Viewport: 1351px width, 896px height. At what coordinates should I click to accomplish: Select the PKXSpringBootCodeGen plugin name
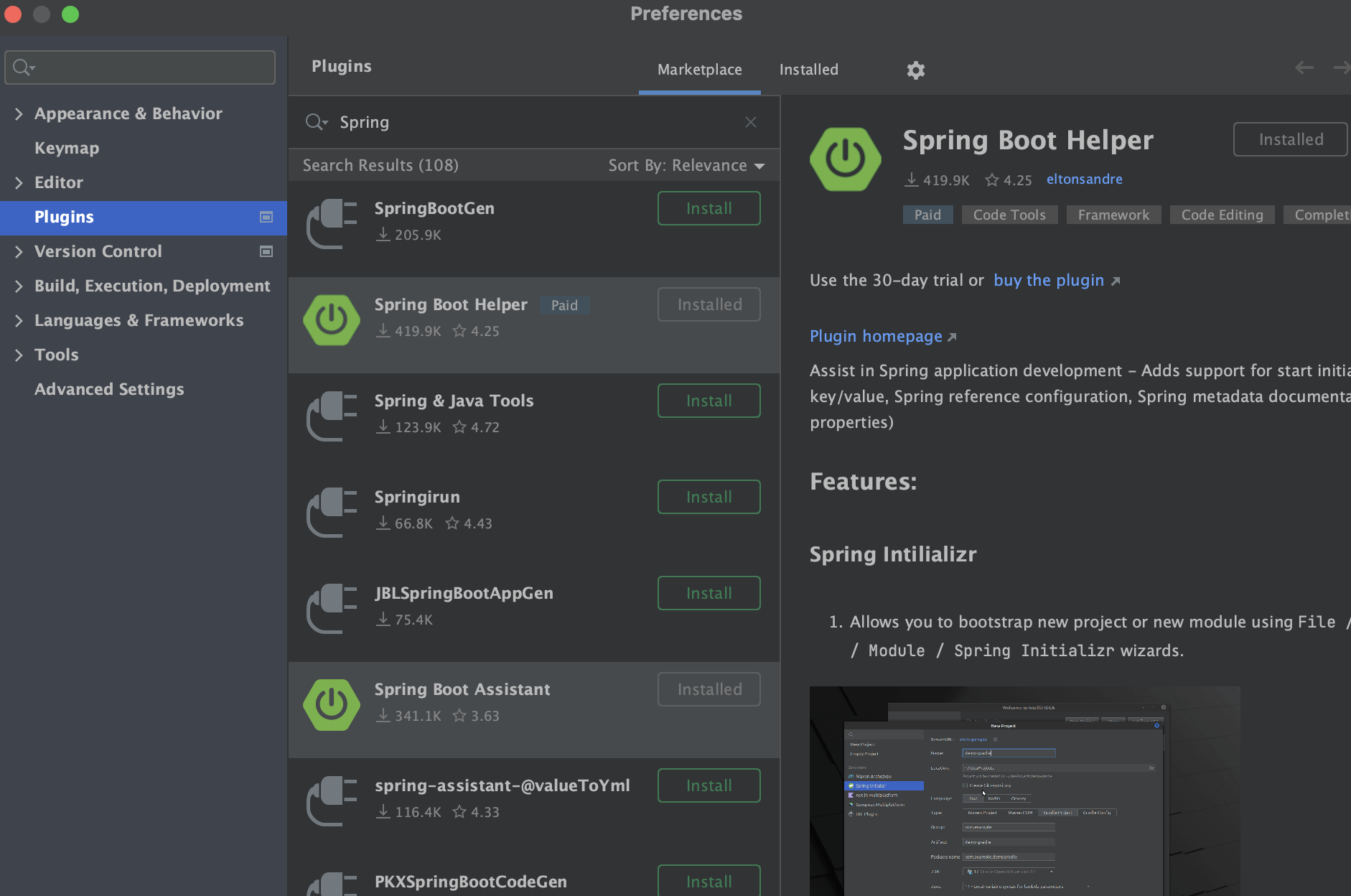click(471, 882)
